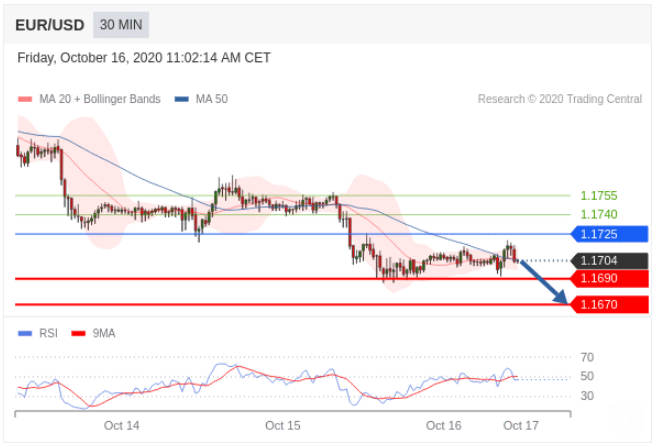This screenshot has width=656, height=448.
Task: Click the RSI 50 level label
Action: pyautogui.click(x=587, y=376)
